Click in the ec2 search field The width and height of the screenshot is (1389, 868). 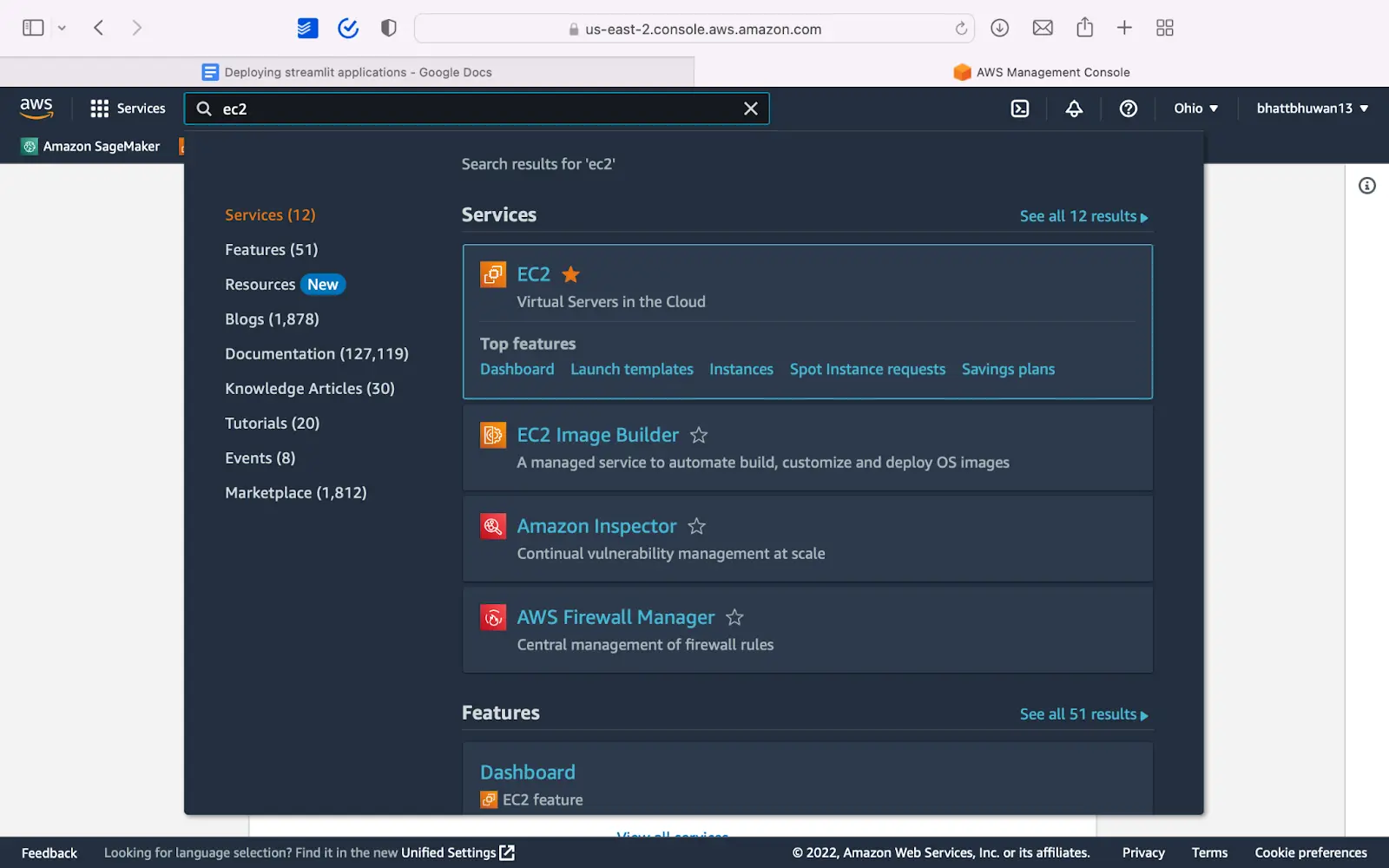point(477,108)
